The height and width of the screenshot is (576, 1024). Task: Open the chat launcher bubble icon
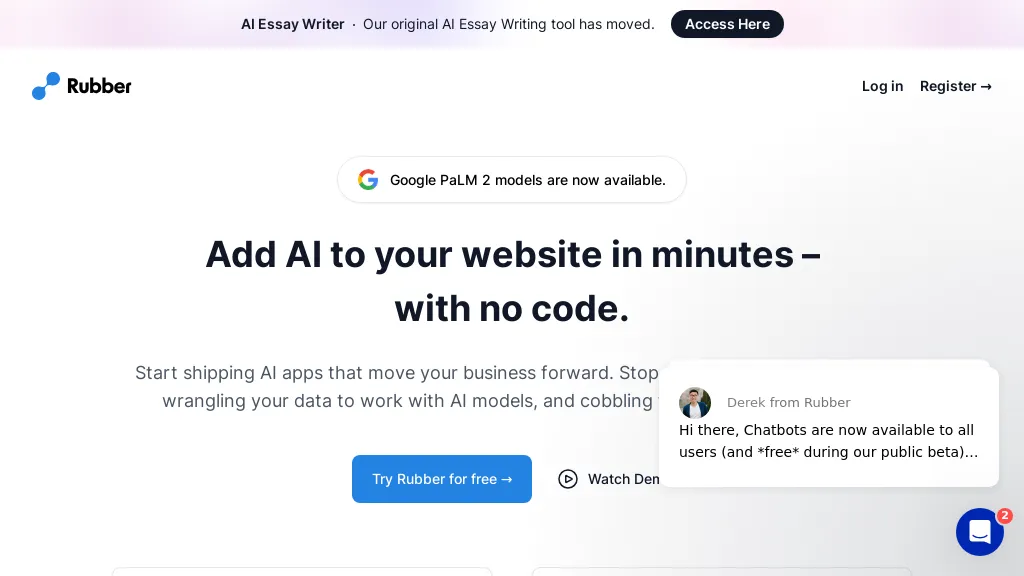(x=979, y=532)
